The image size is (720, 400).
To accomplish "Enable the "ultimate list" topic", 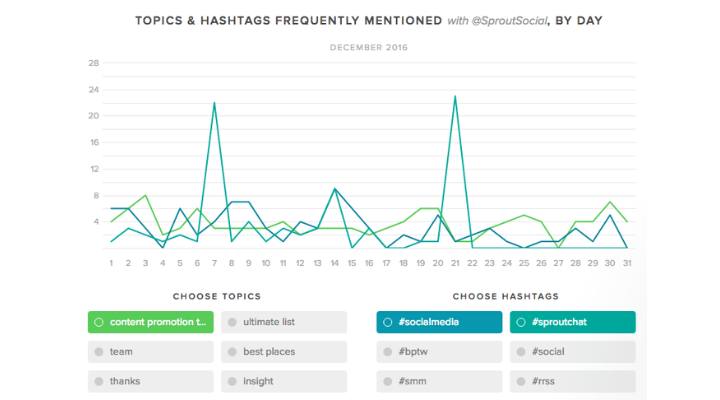I will pyautogui.click(x=284, y=322).
